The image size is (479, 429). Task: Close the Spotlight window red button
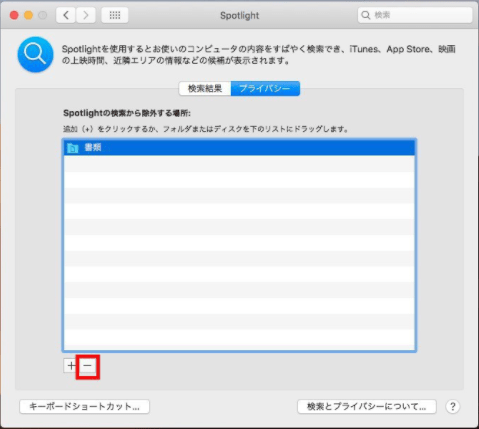click(14, 15)
